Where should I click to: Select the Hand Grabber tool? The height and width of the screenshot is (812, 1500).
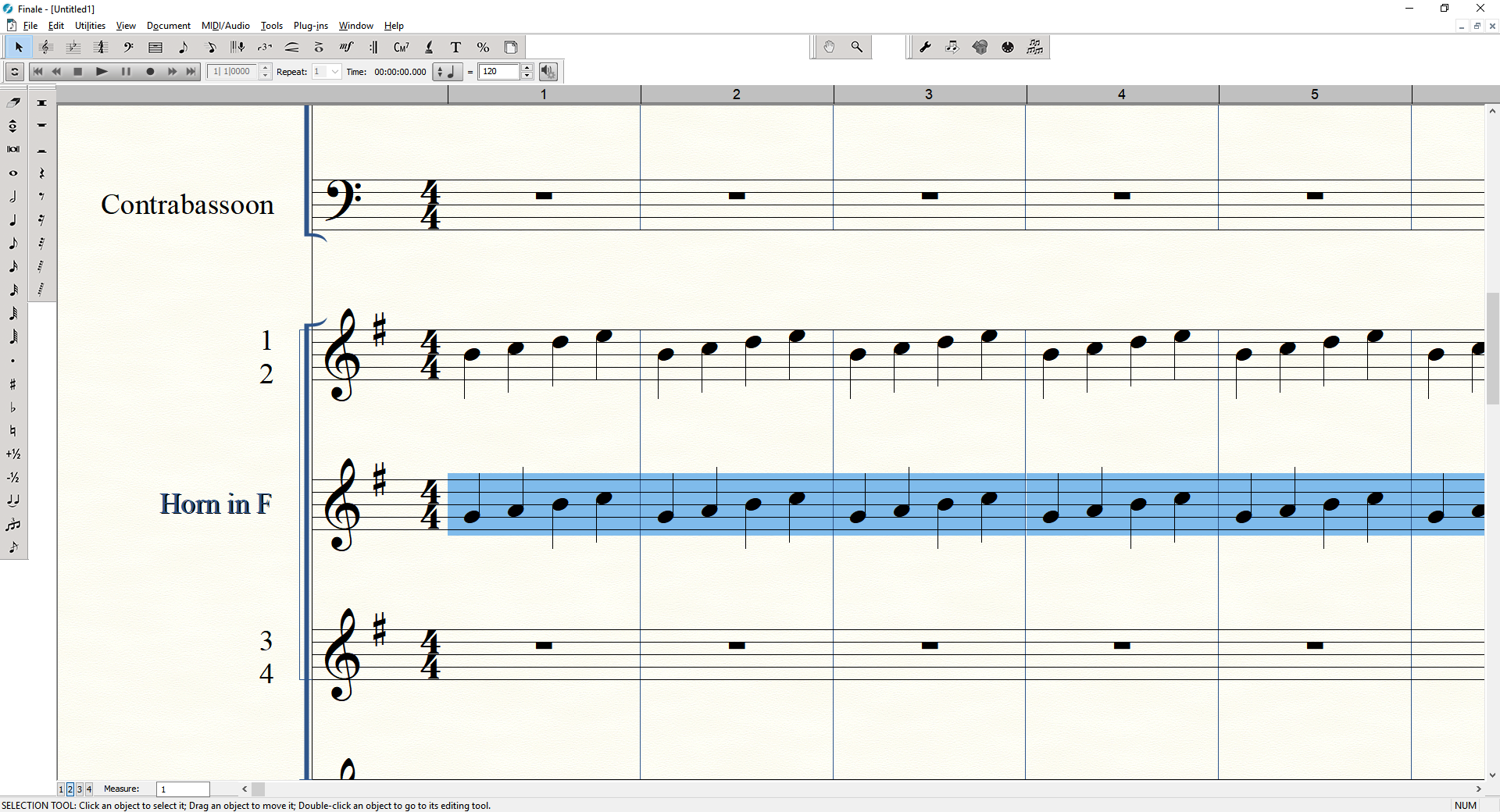pos(829,48)
